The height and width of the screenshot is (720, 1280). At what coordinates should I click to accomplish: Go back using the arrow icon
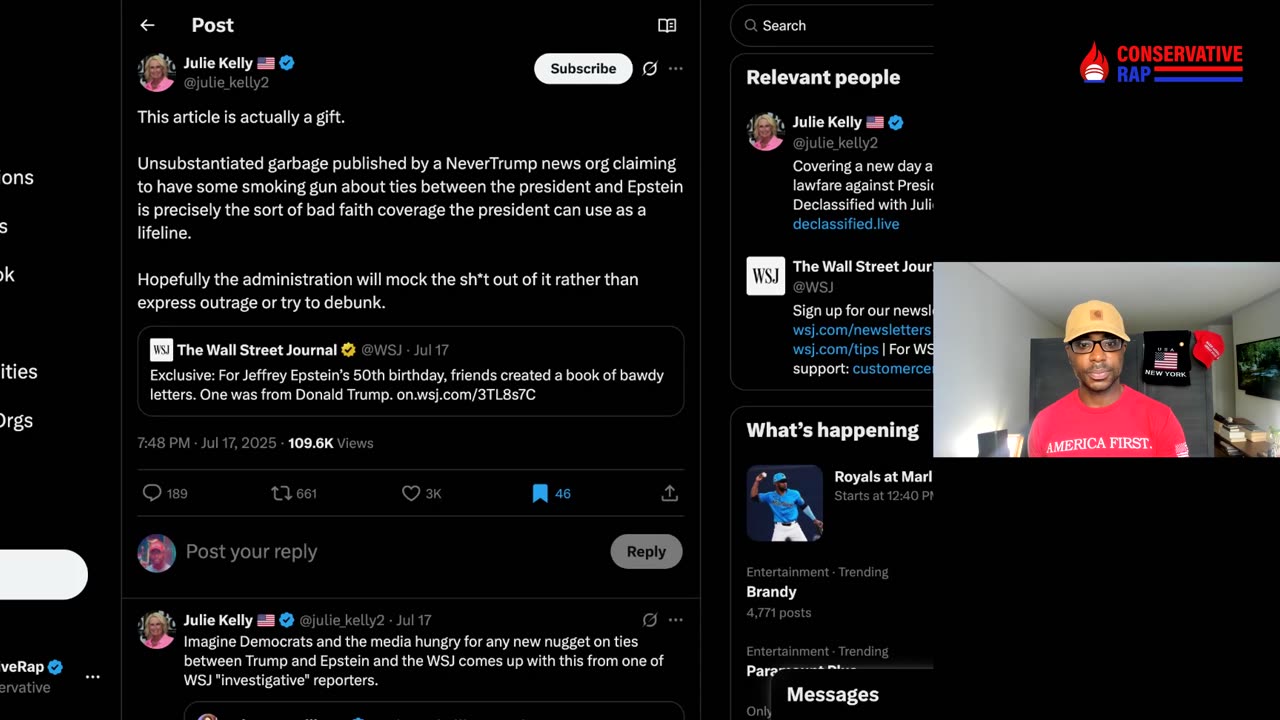tap(147, 25)
